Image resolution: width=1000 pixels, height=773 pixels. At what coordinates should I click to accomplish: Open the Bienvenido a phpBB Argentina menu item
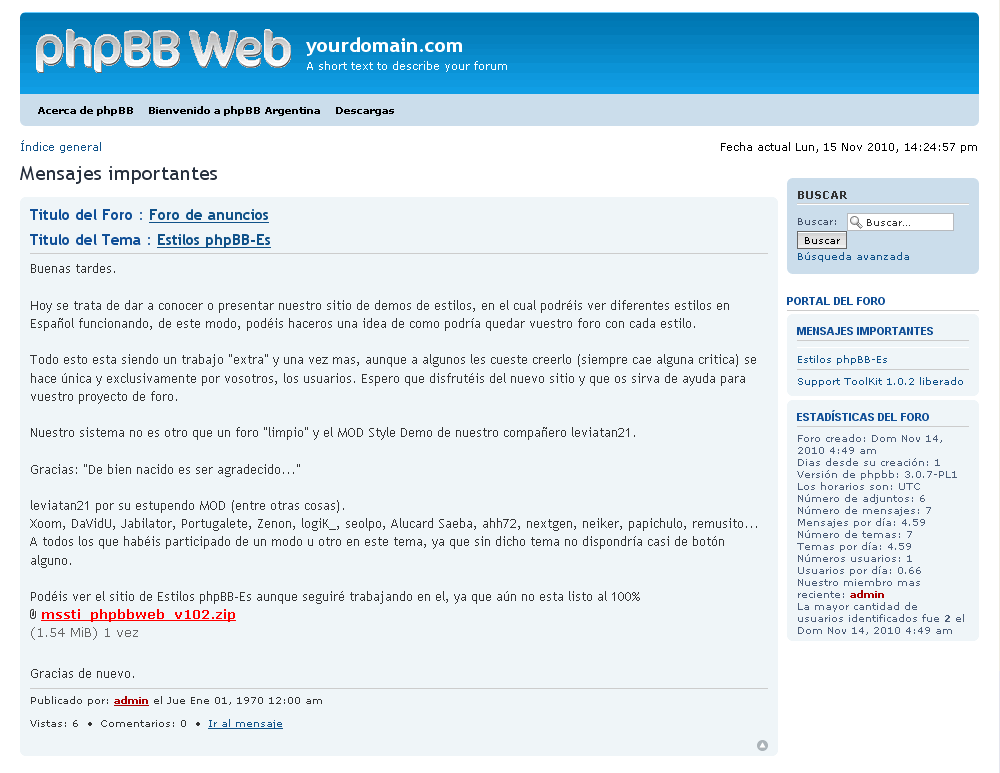[233, 110]
